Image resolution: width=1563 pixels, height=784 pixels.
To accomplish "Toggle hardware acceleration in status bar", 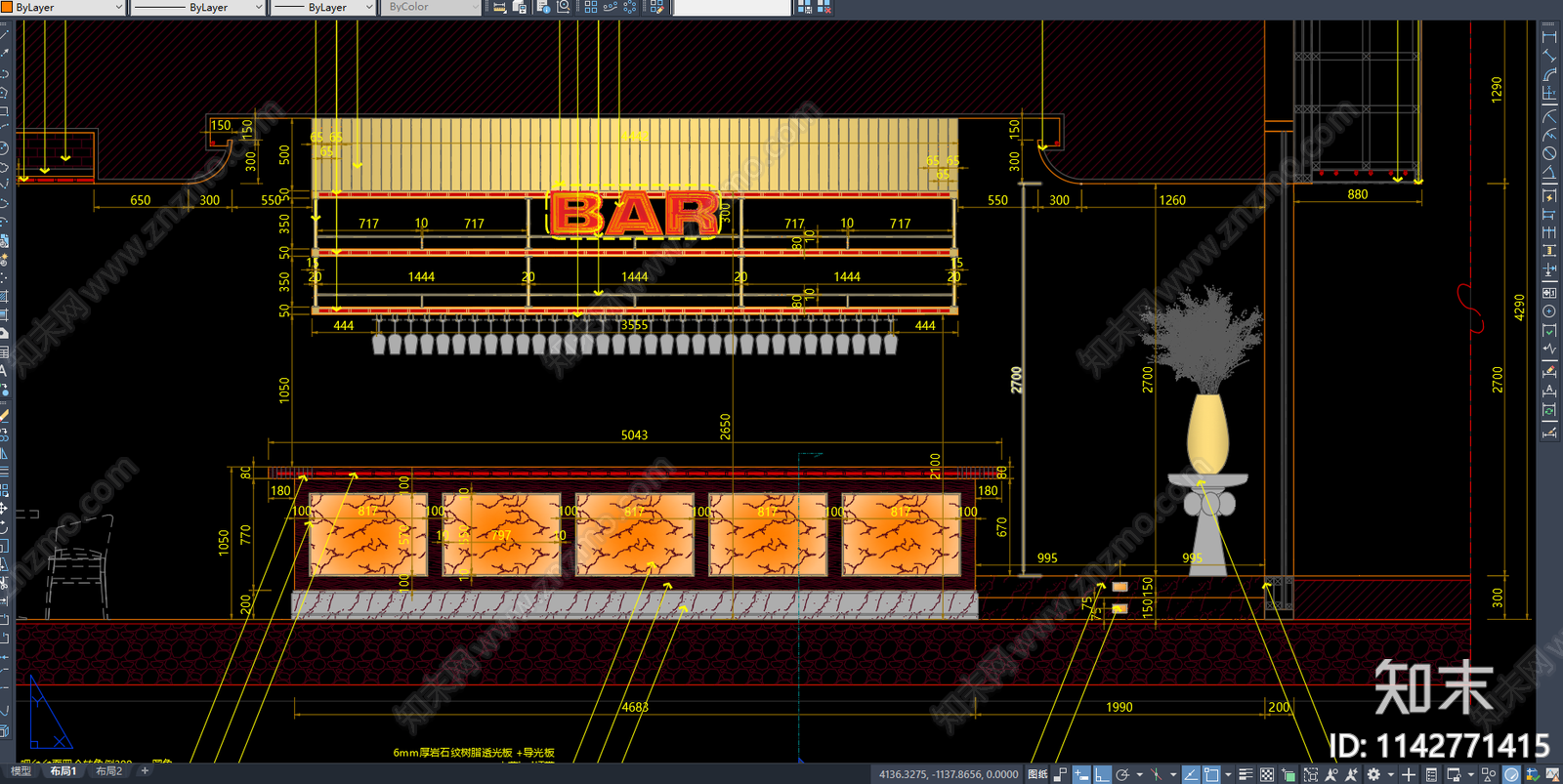I will (x=1511, y=774).
